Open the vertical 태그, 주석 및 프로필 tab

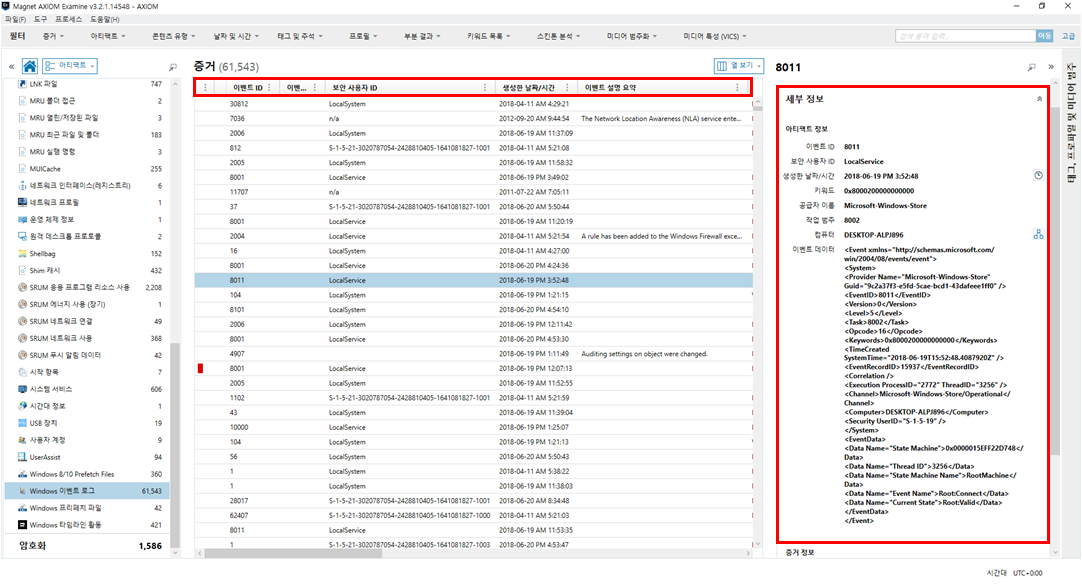[1071, 123]
